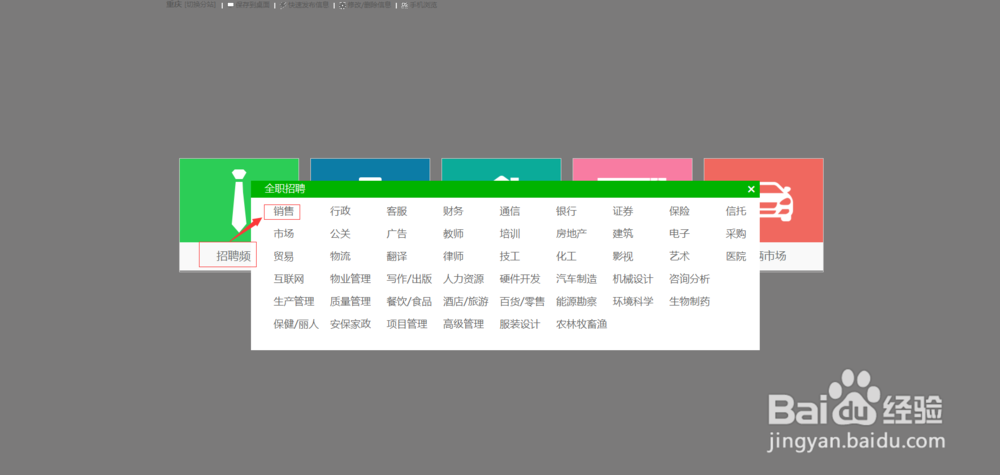Select the 百货/零售 category
The width and height of the screenshot is (1000, 475).
tap(522, 302)
